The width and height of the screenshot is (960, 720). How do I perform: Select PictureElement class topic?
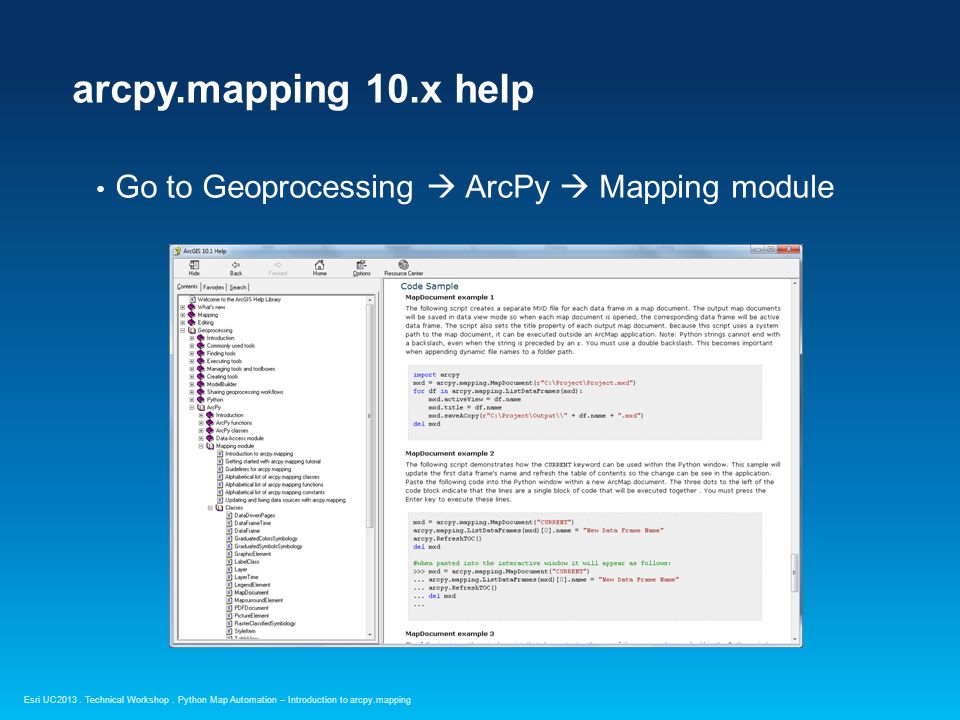[252, 616]
